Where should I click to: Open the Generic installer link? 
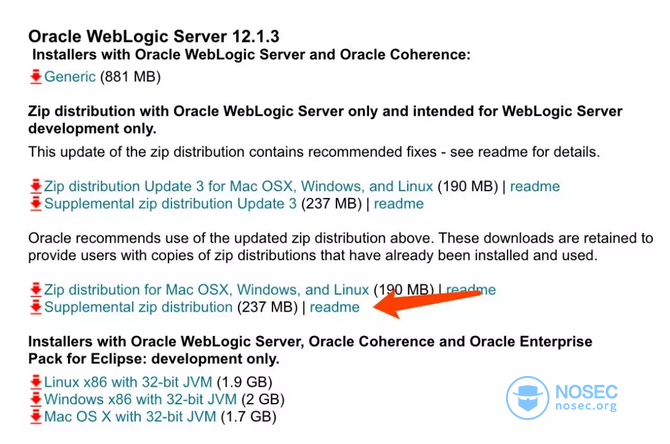(70, 77)
